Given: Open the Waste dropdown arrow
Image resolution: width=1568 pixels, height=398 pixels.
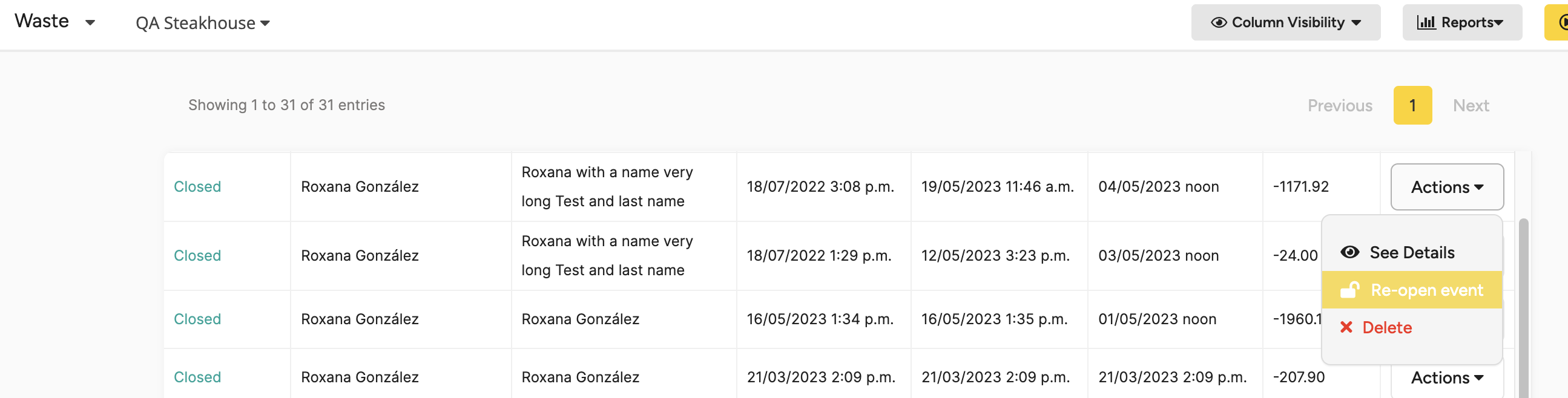Looking at the screenshot, I should [x=90, y=23].
